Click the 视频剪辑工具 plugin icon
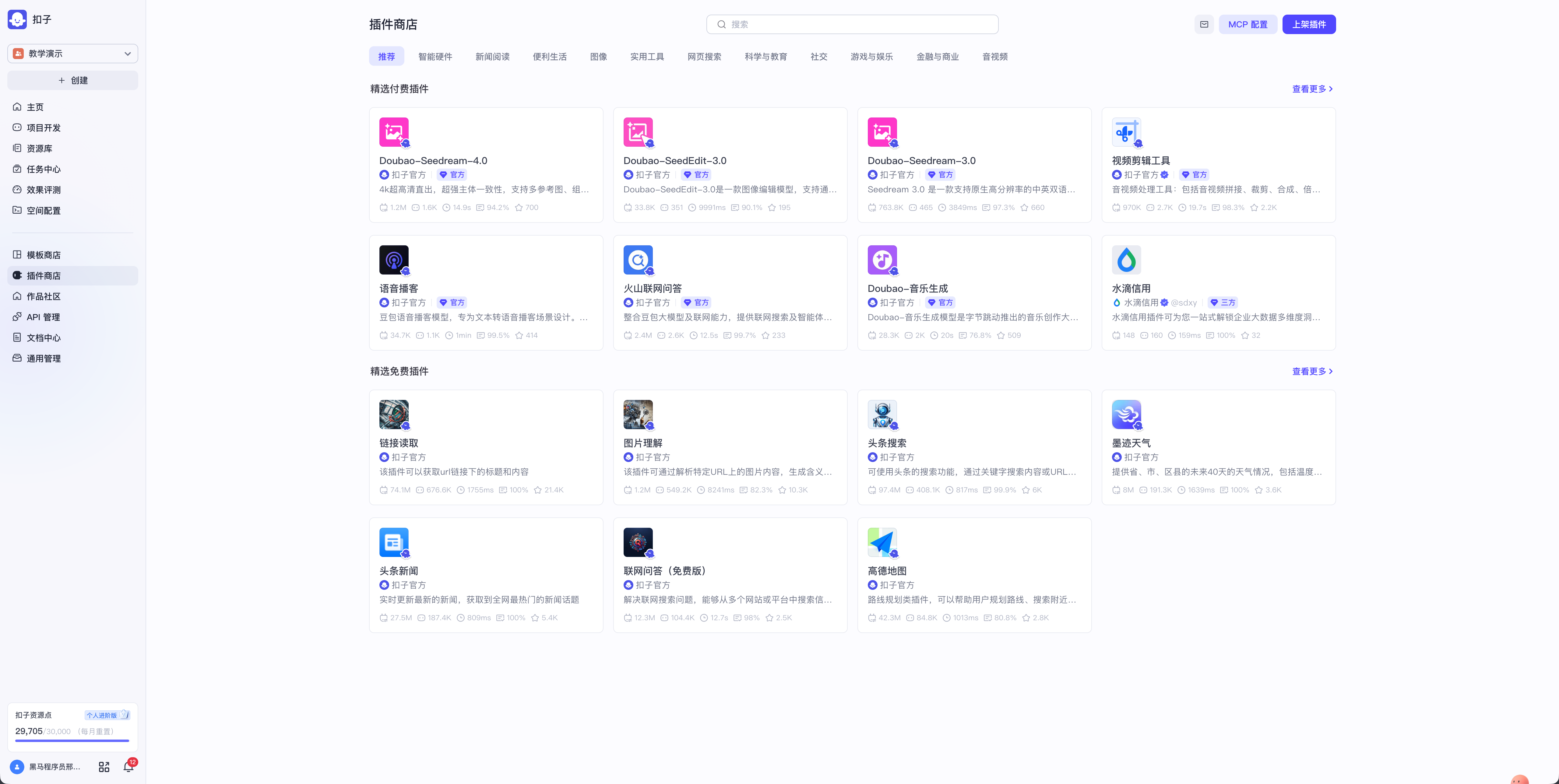Image resolution: width=1559 pixels, height=784 pixels. coord(1126,132)
